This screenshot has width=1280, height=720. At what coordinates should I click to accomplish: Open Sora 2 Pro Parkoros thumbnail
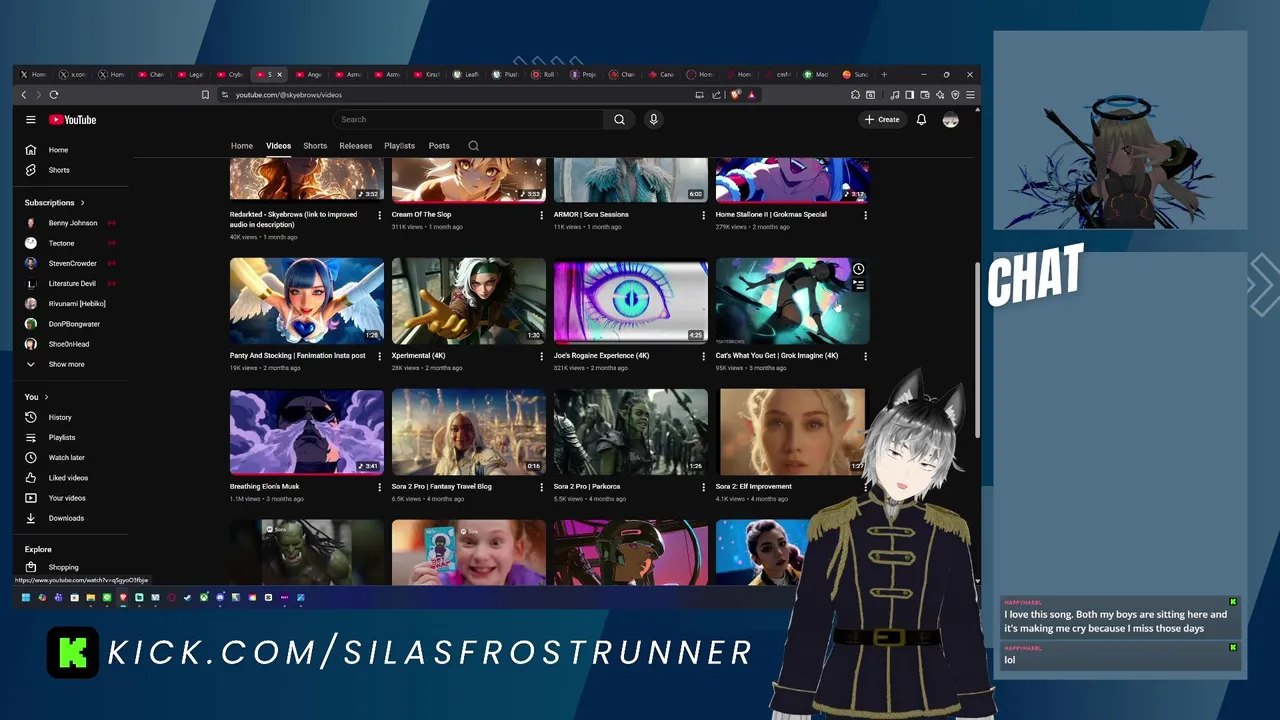point(630,432)
